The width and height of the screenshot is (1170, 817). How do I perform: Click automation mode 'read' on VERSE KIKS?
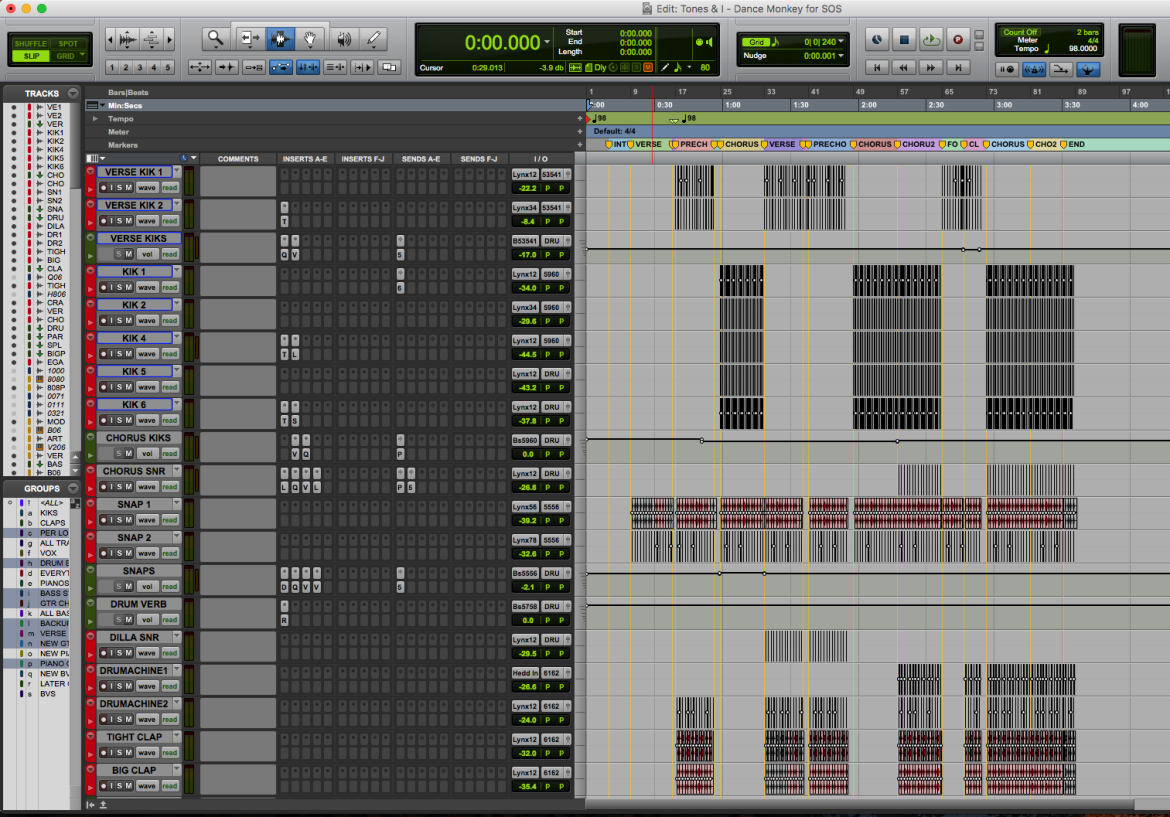point(170,254)
